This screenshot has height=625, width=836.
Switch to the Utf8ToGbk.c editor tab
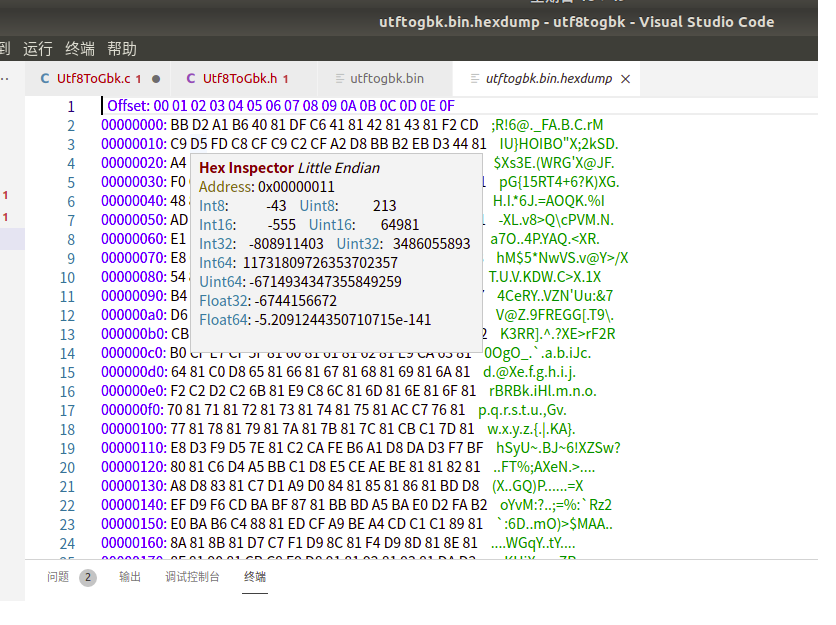pos(95,78)
